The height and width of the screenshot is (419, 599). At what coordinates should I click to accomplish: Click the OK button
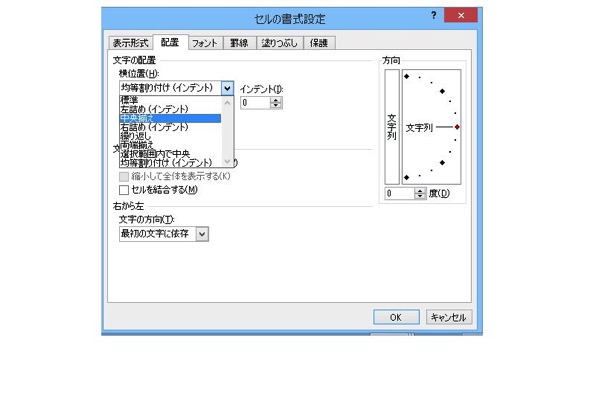(x=396, y=317)
